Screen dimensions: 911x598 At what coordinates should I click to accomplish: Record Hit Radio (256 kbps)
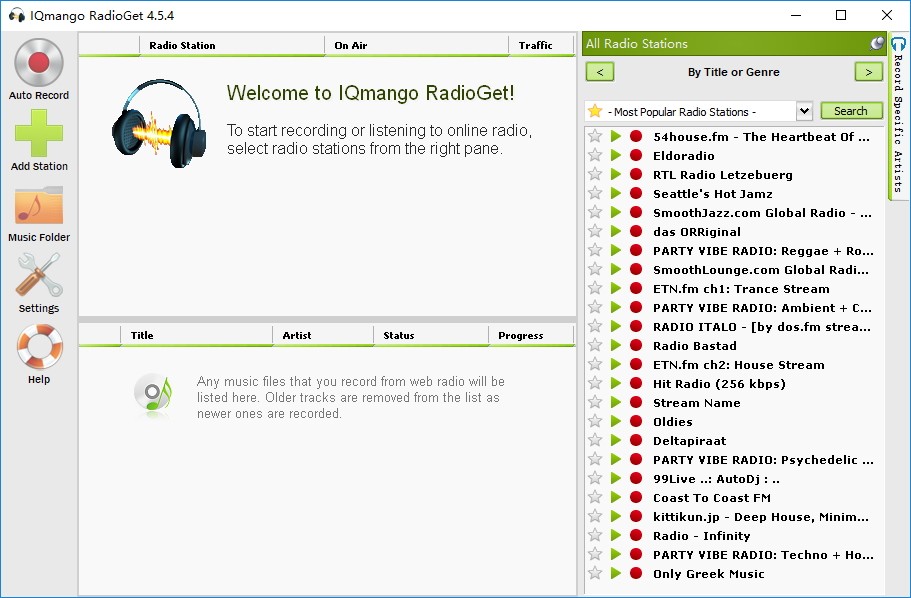636,384
